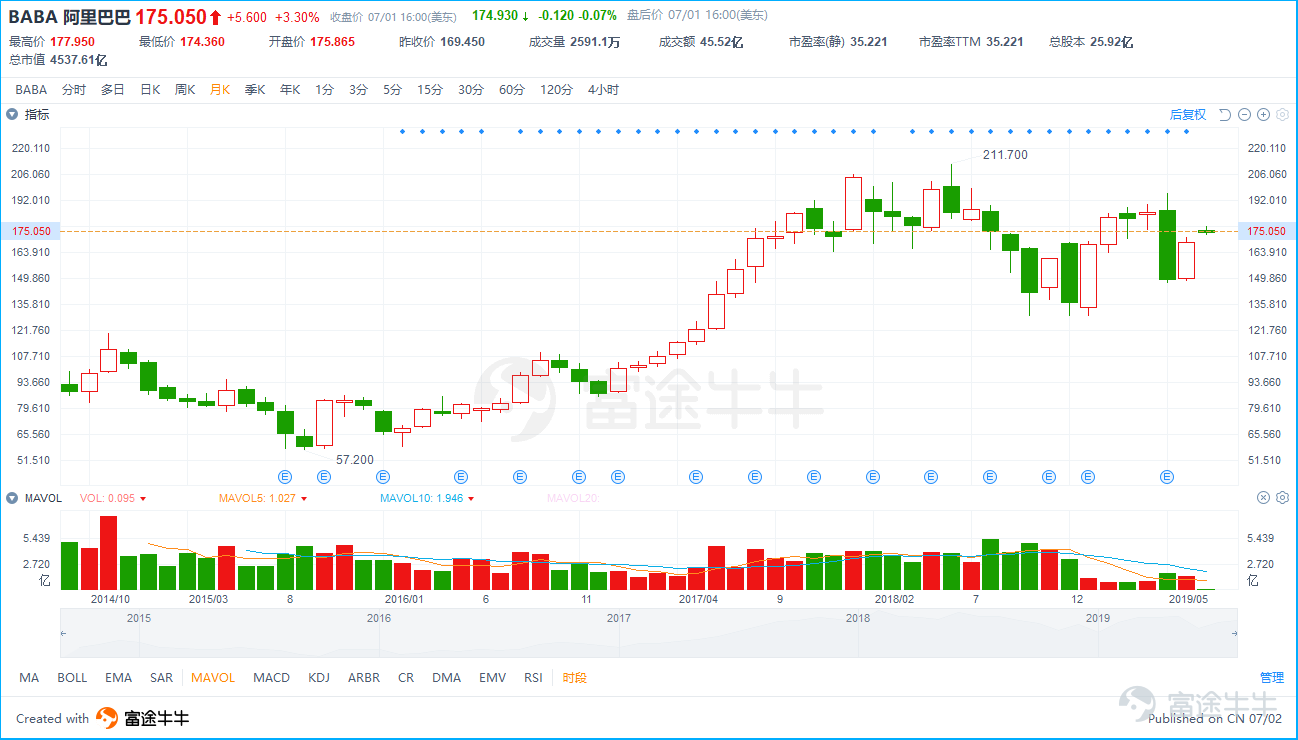
Task: Click the 2018 label in the navigator
Action: (x=858, y=618)
